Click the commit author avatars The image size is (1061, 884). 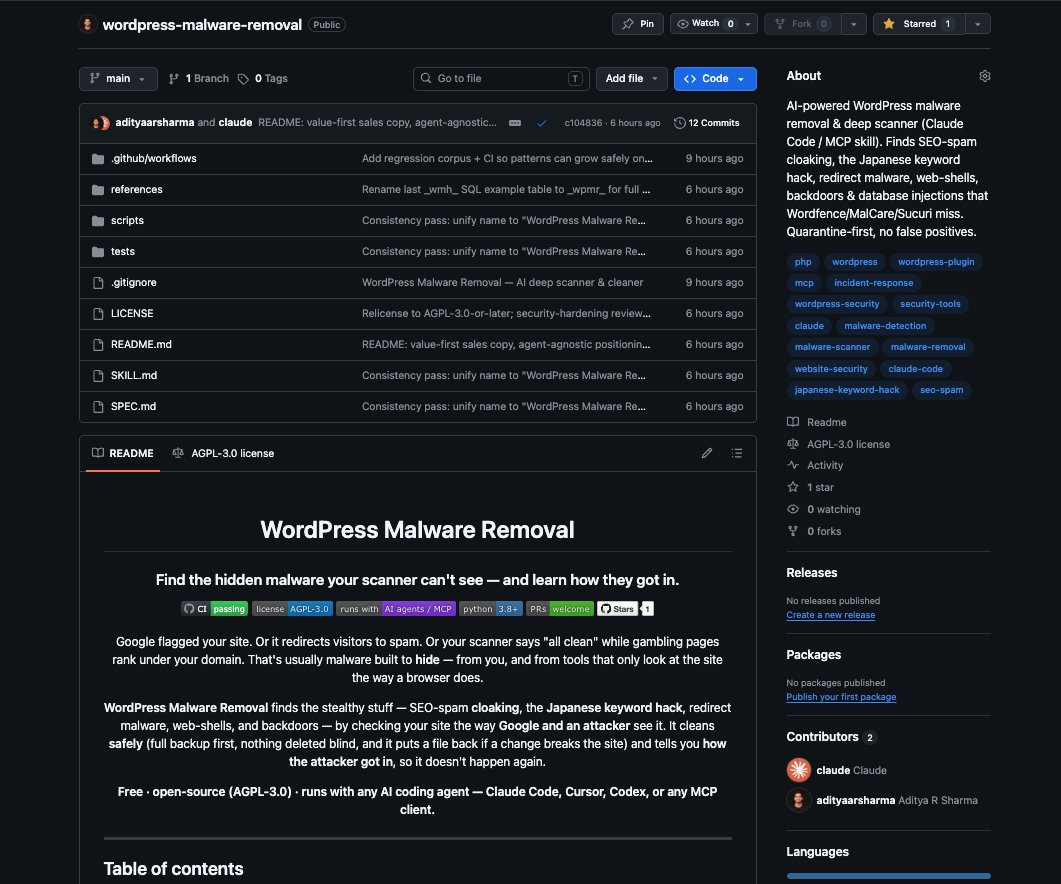pyautogui.click(x=101, y=123)
